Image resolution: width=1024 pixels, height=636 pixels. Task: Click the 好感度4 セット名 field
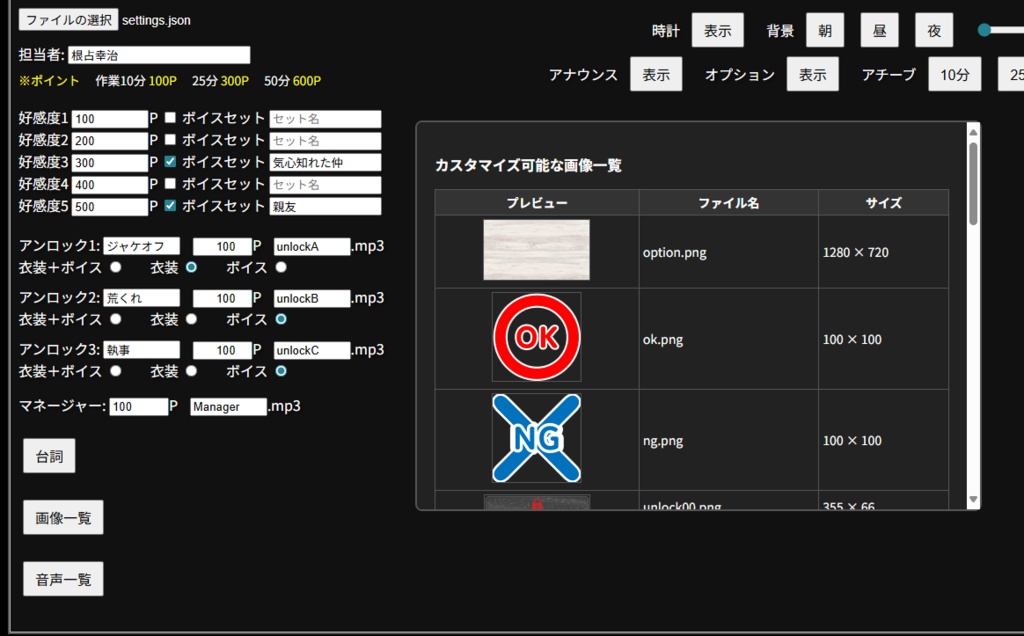[325, 185]
